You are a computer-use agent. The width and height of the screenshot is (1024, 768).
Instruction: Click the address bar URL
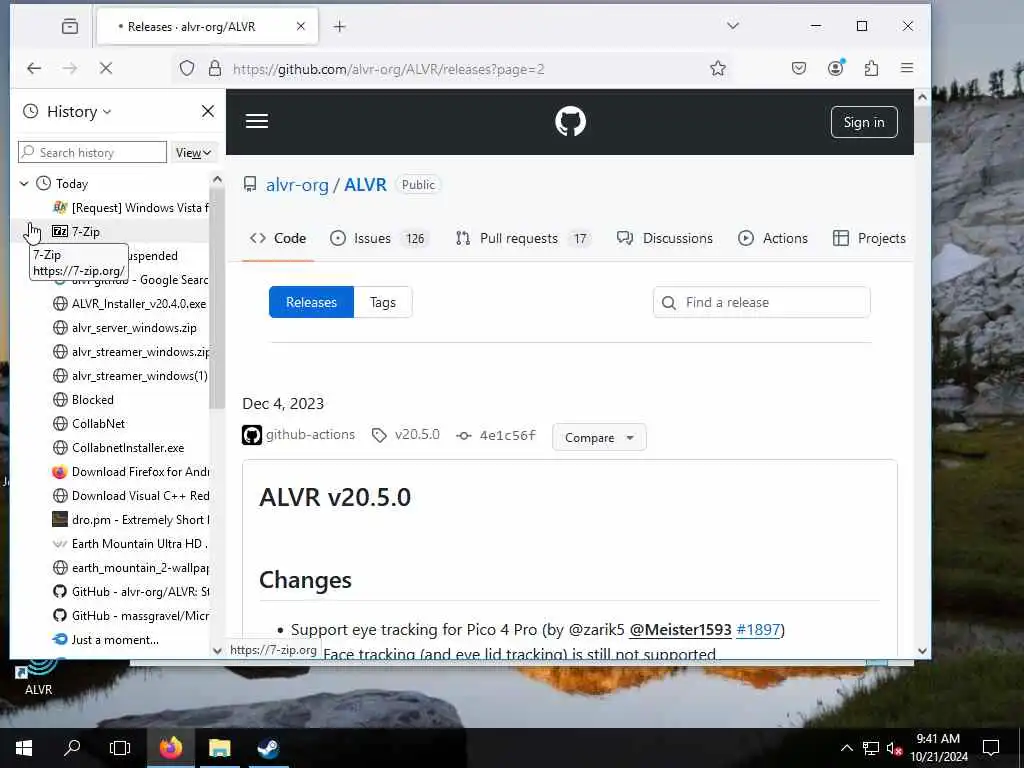point(389,69)
